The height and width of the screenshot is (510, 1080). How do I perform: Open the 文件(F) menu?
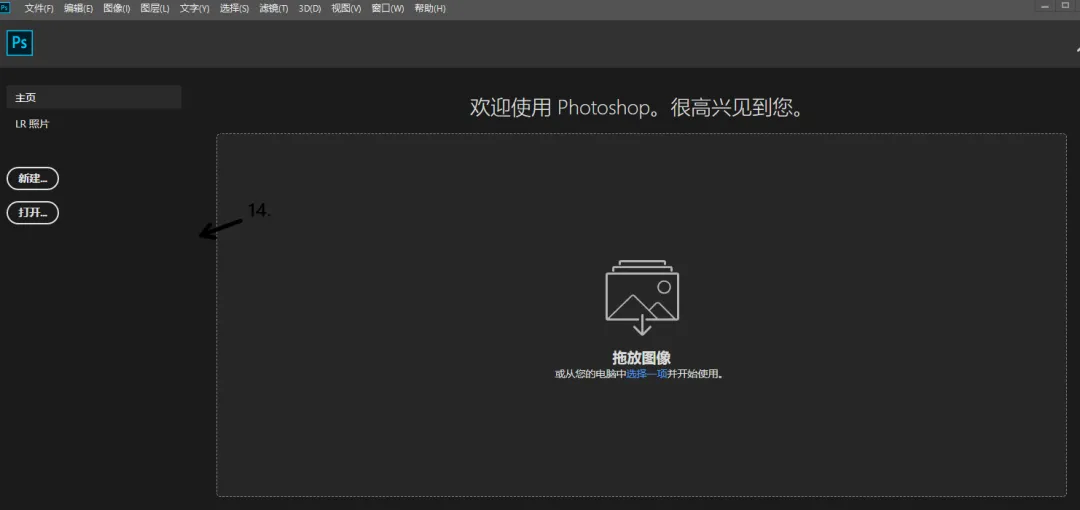(39, 8)
